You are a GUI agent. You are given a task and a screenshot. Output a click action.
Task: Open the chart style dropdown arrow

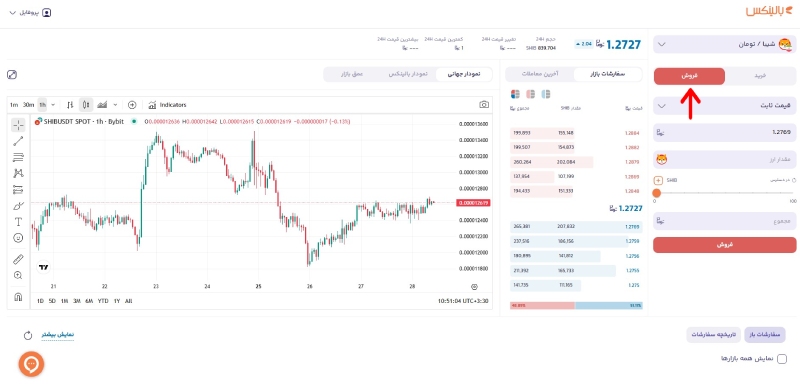coord(115,105)
